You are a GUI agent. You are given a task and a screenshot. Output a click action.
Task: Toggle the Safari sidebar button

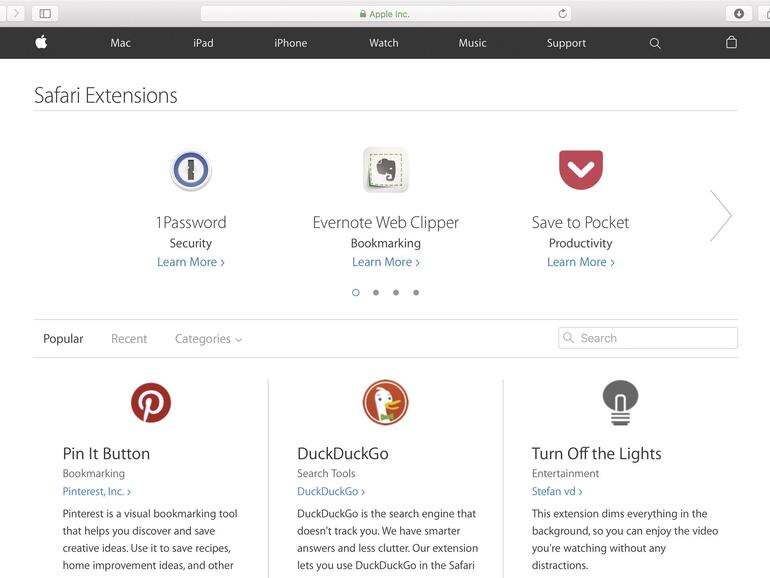(45, 13)
